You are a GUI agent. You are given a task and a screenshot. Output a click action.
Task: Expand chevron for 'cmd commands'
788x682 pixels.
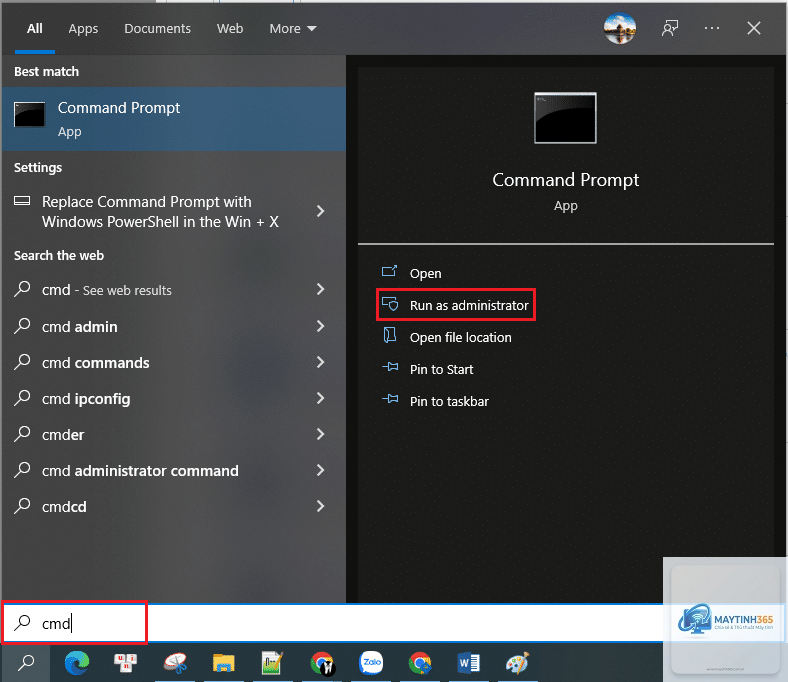click(x=320, y=362)
